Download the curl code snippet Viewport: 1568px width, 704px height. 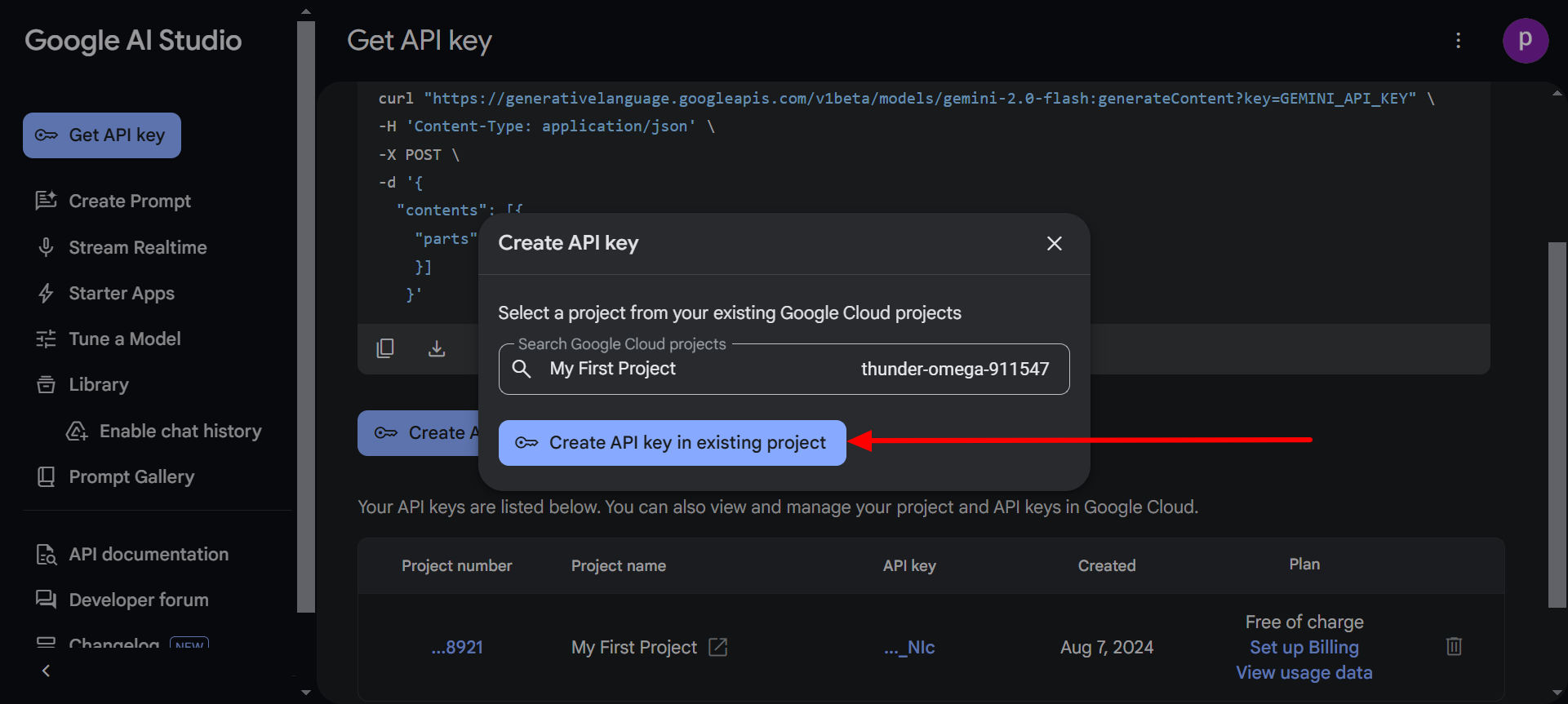437,349
